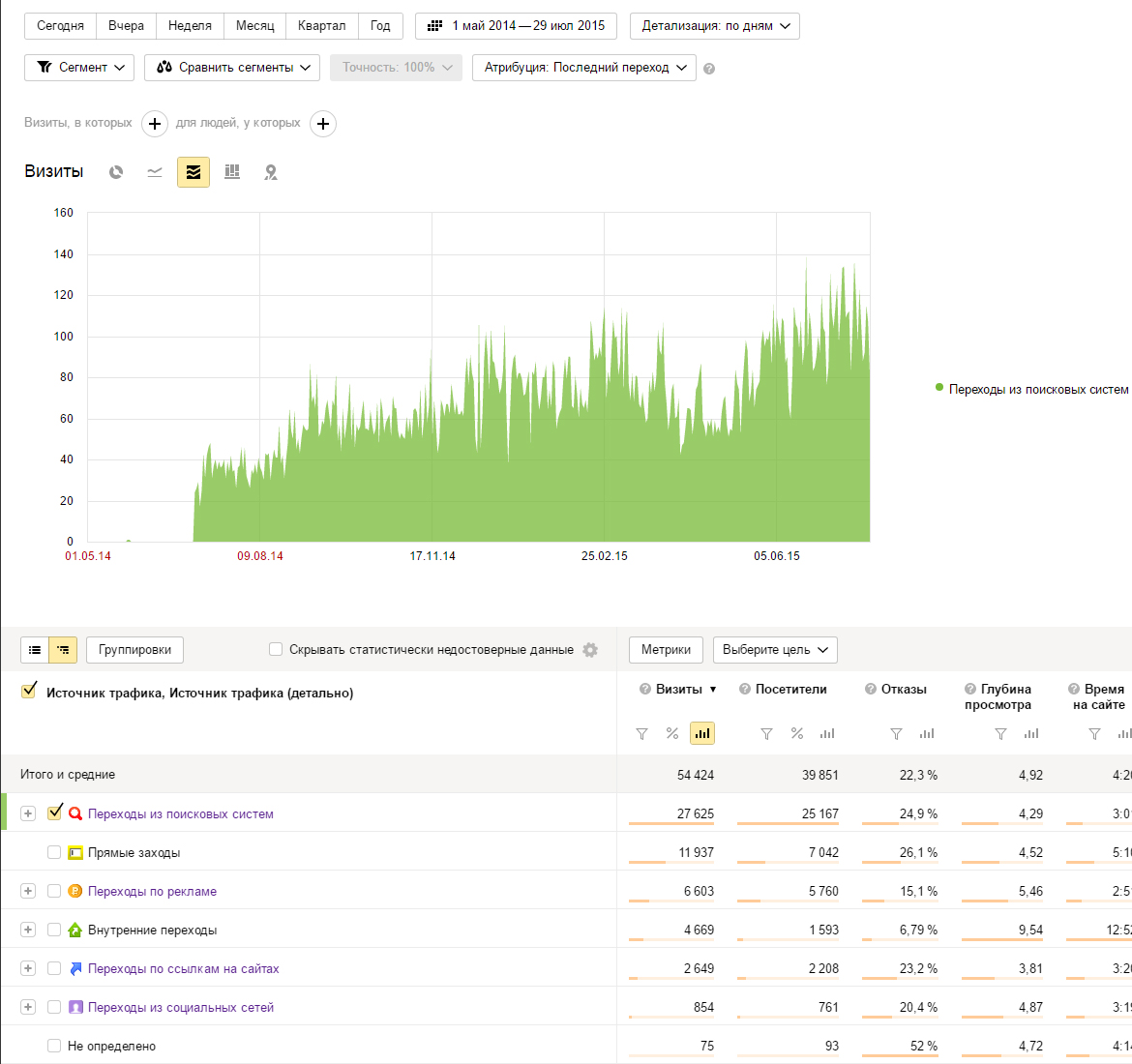Add condition for 'Визиты, в которых'
This screenshot has width=1132, height=1064.
pyautogui.click(x=155, y=124)
